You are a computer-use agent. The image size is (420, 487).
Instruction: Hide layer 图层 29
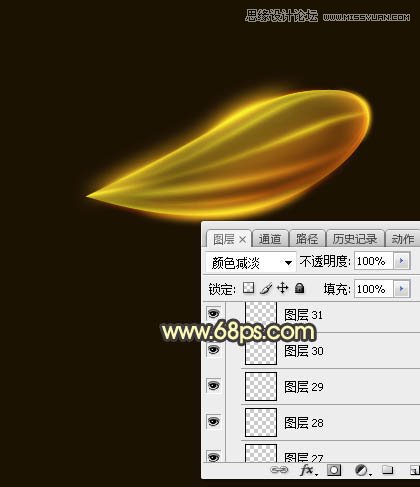click(214, 386)
